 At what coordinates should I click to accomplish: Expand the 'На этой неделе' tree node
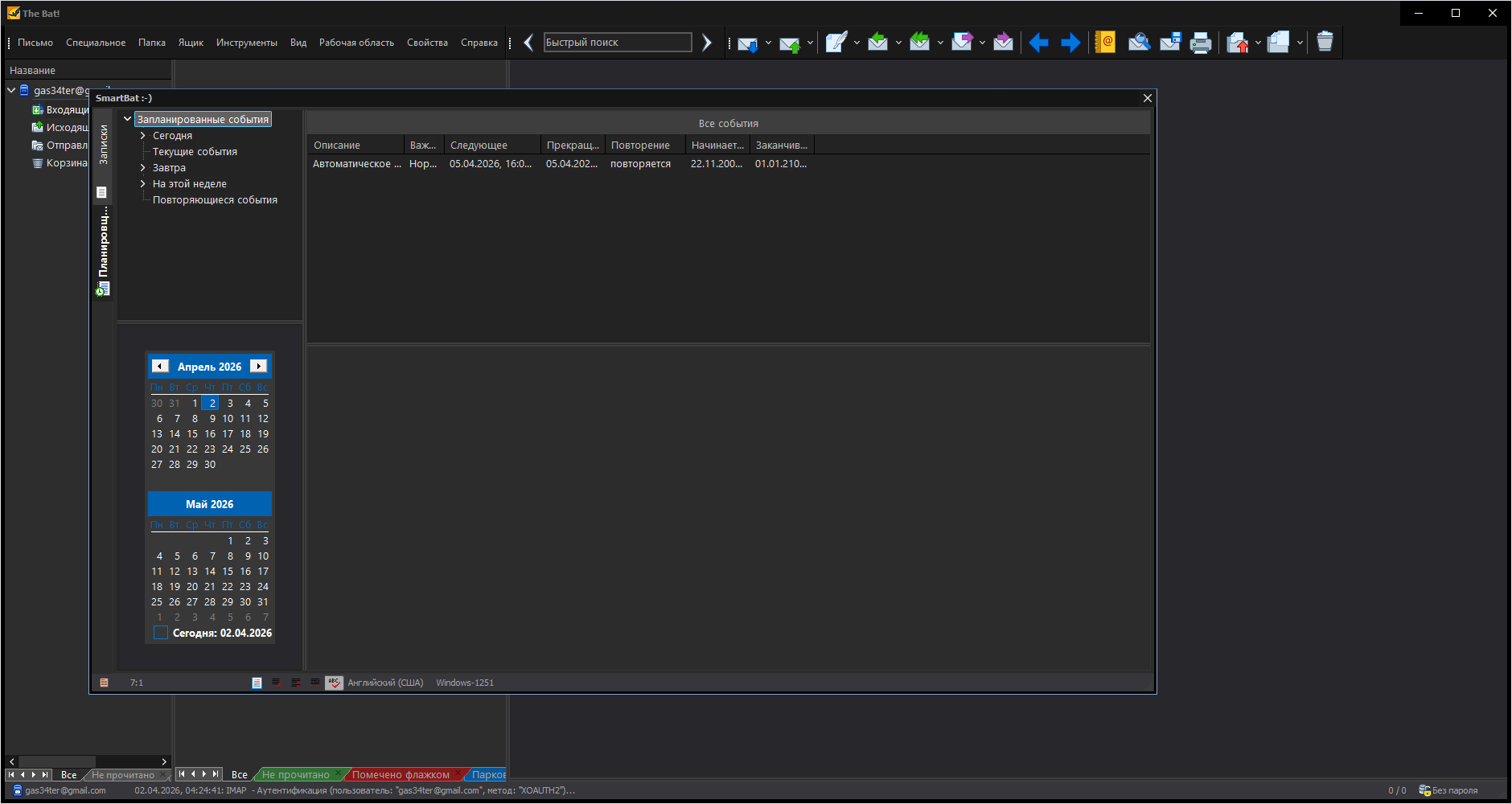143,184
